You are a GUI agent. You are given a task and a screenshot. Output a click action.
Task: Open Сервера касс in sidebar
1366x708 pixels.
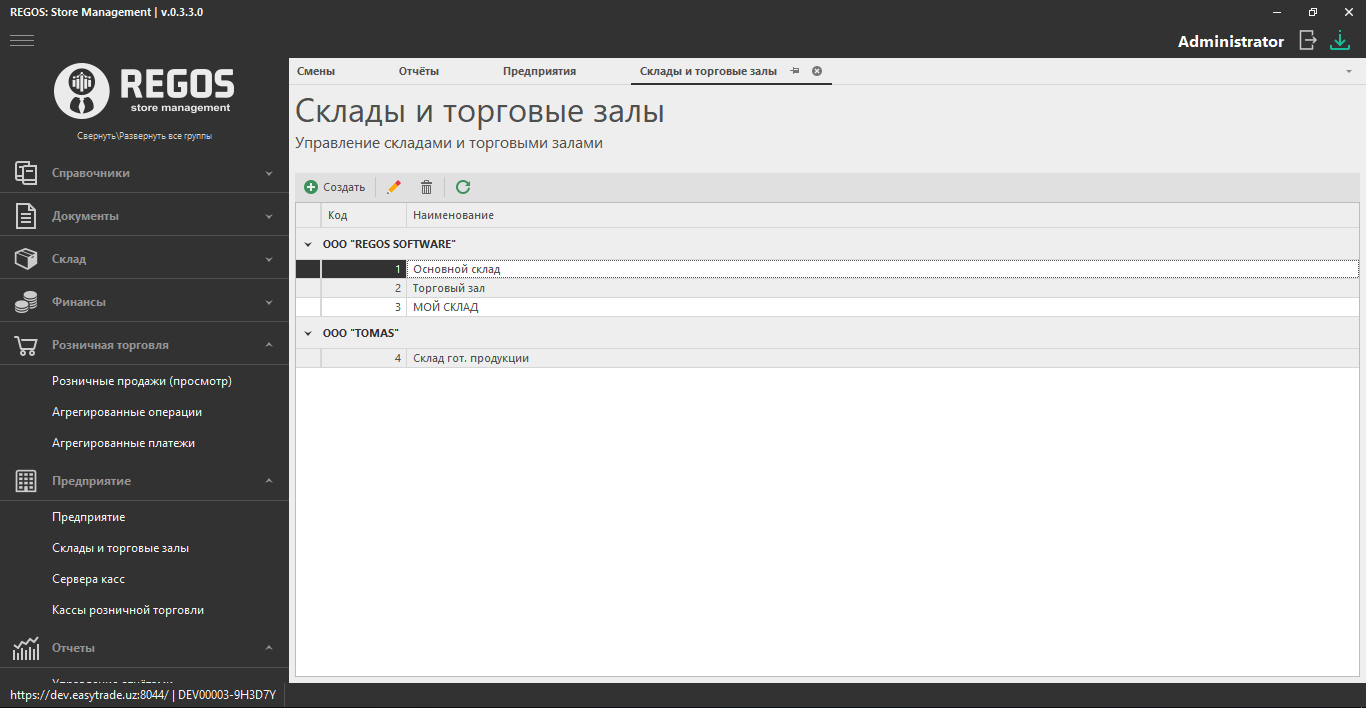tap(88, 579)
